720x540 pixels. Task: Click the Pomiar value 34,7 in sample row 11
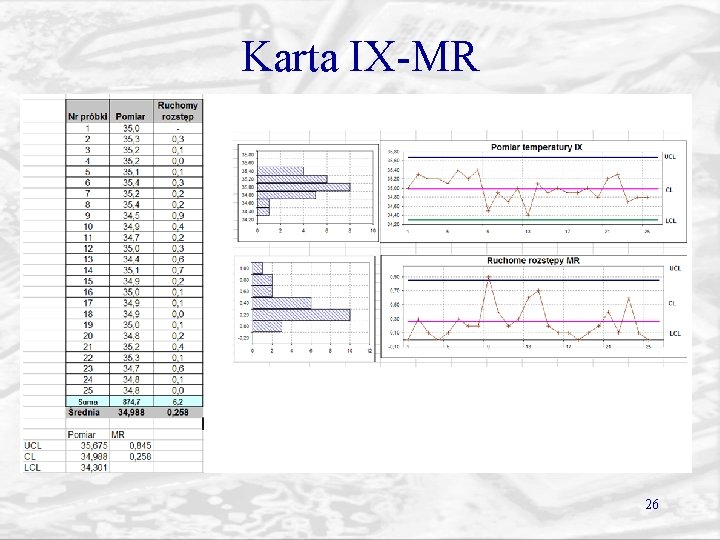(131, 238)
